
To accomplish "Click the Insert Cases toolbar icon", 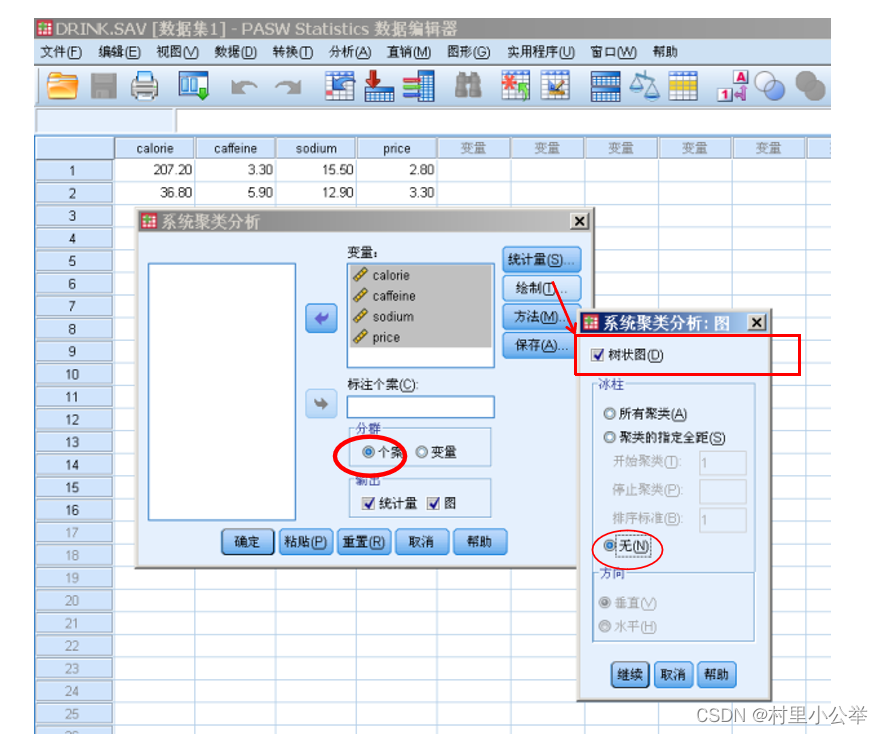I will 514,87.
